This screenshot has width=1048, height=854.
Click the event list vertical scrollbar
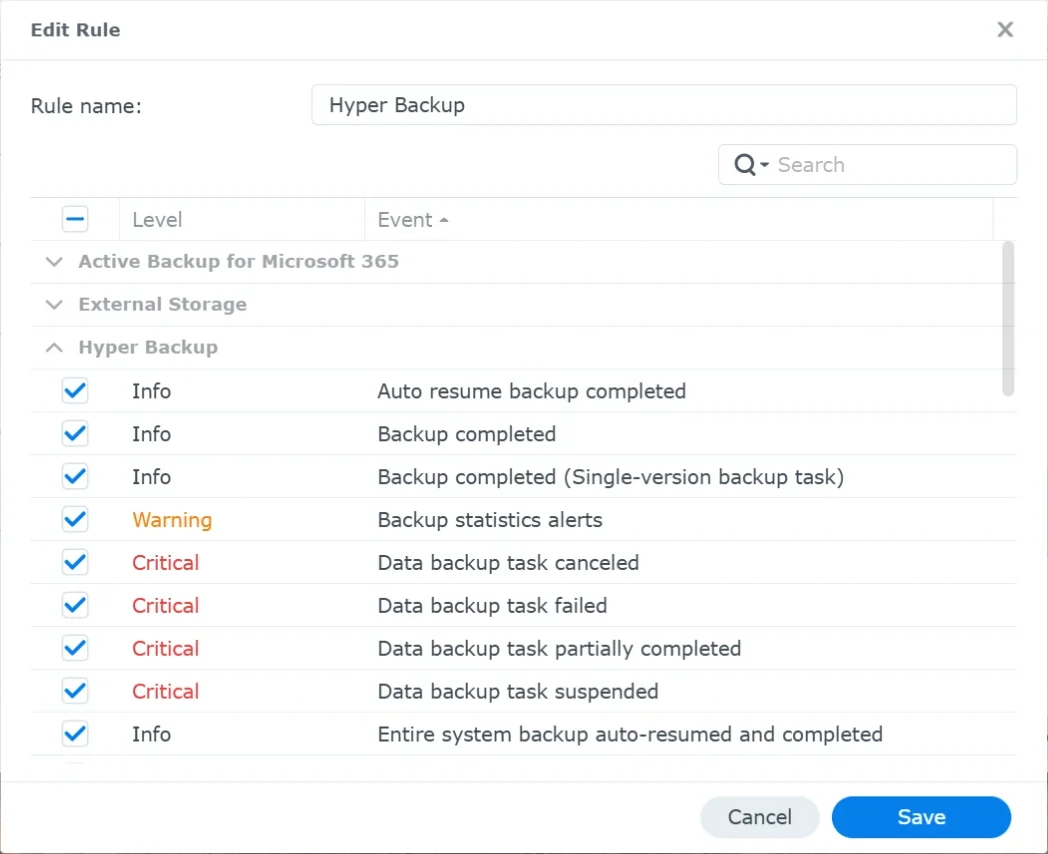tap(1008, 319)
